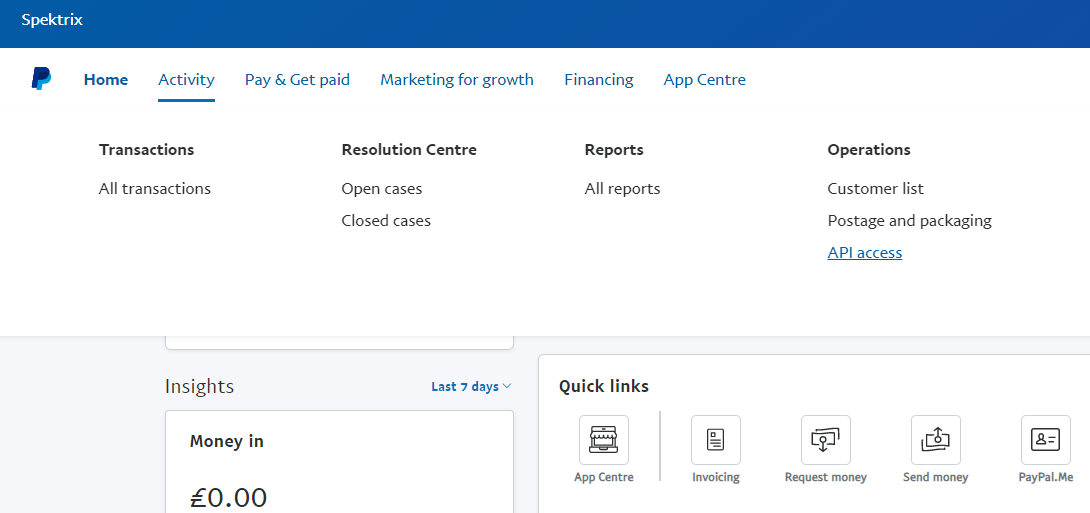
Task: Open the Customer list link
Action: point(875,188)
